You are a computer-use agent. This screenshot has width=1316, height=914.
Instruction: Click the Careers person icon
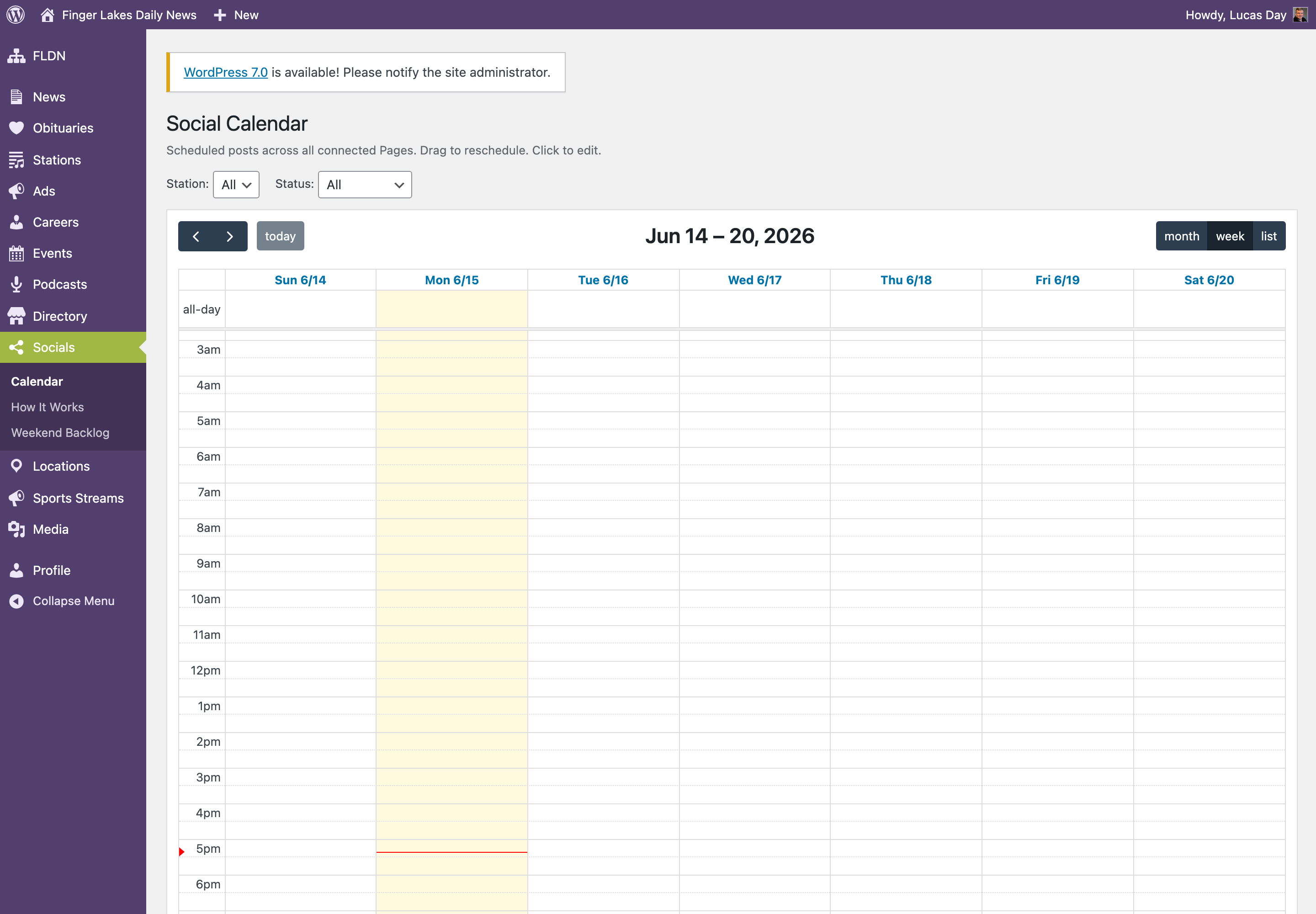click(x=16, y=222)
